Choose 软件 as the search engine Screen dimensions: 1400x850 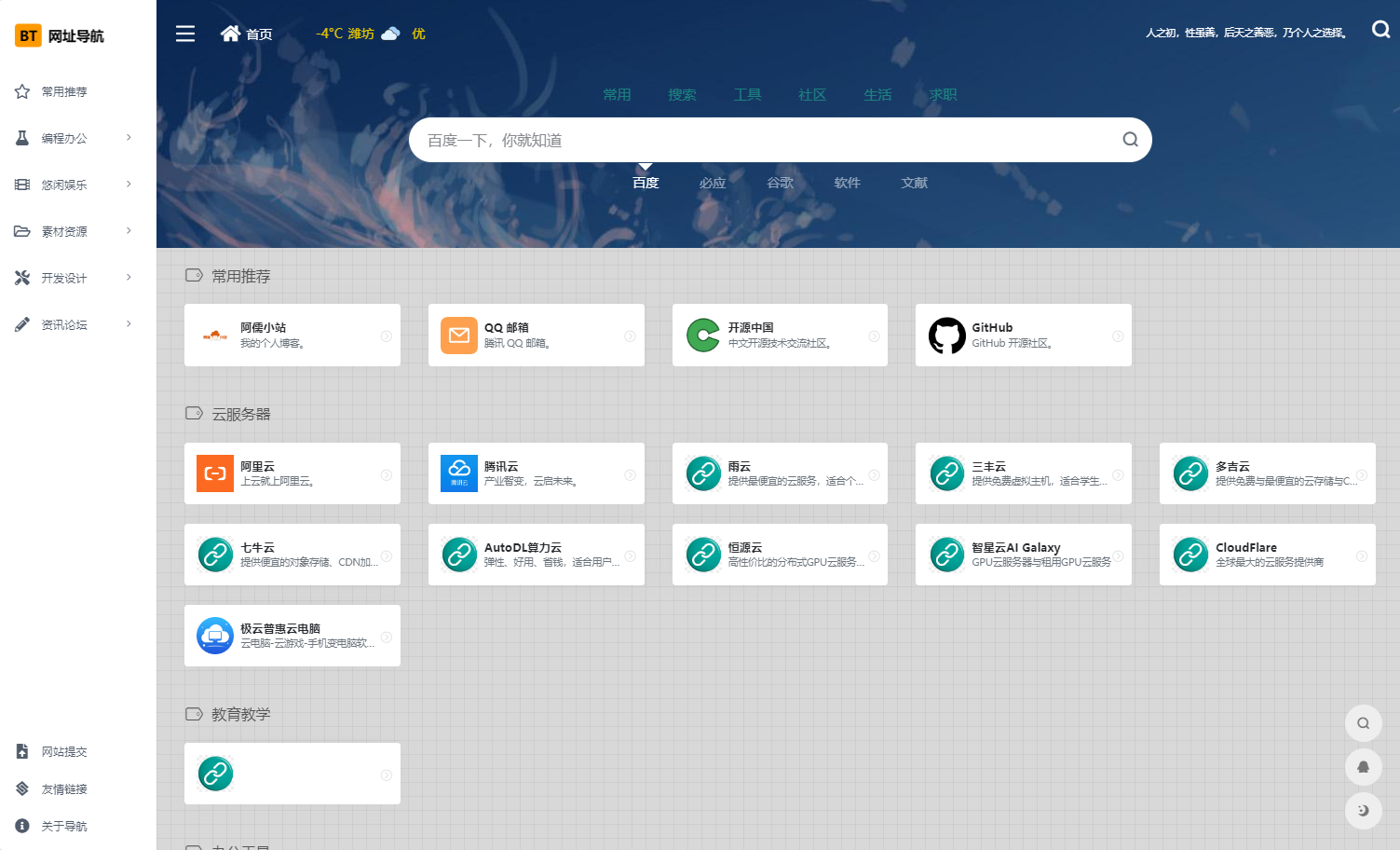(x=847, y=183)
